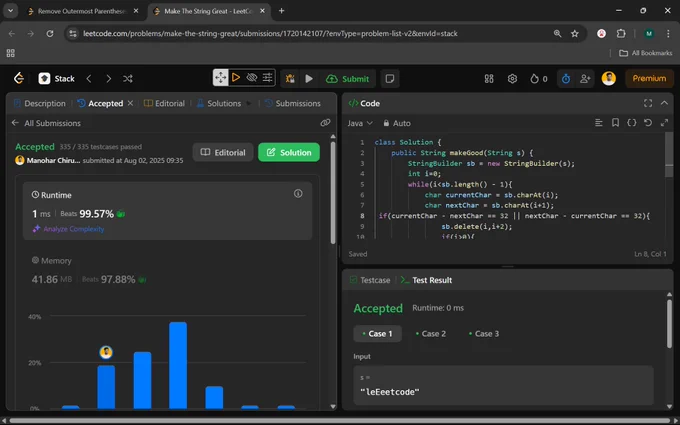
Task: Bookmark this page star icon
Action: [x=575, y=33]
